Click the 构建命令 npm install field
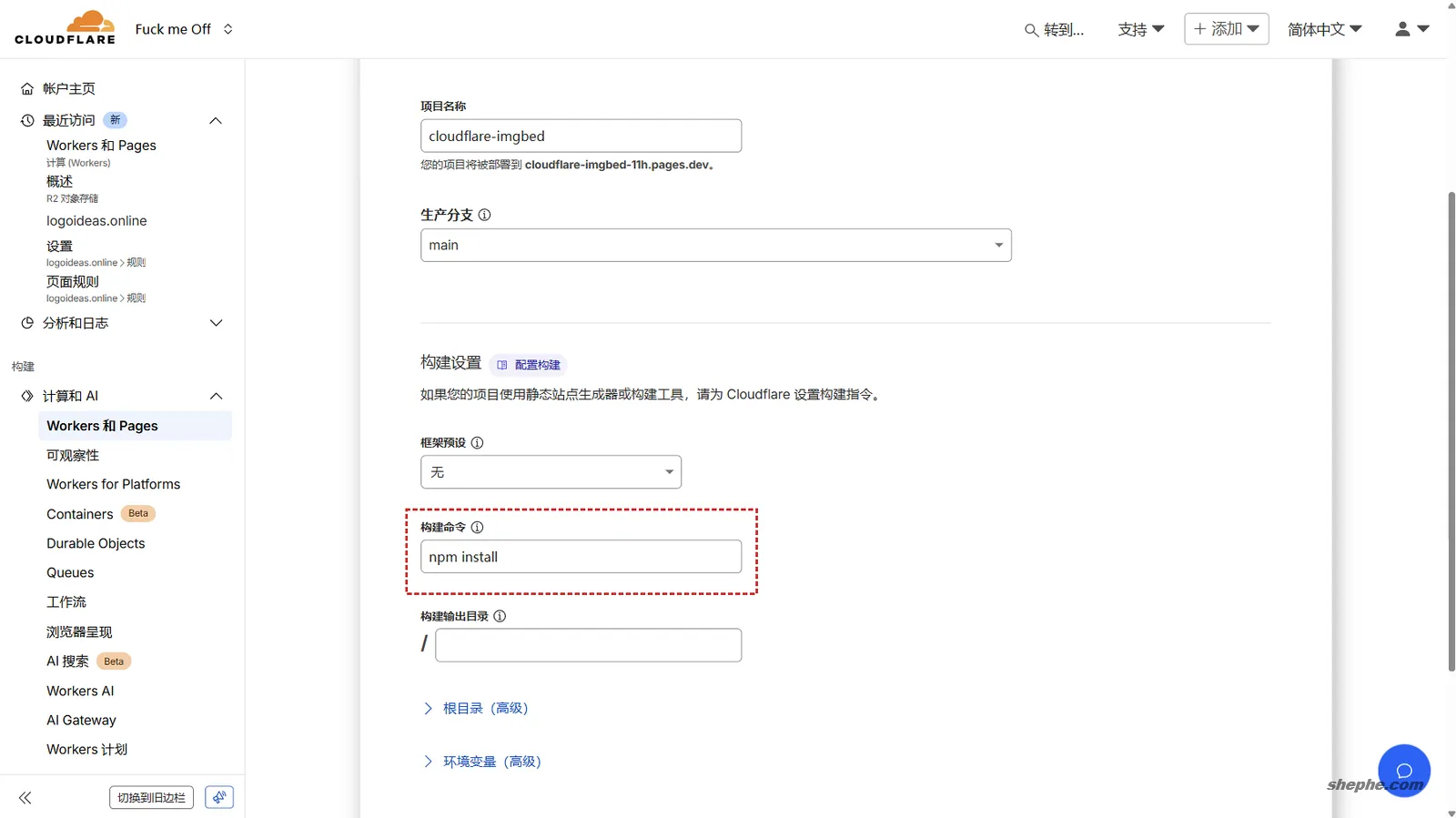1456x818 pixels. 581,557
